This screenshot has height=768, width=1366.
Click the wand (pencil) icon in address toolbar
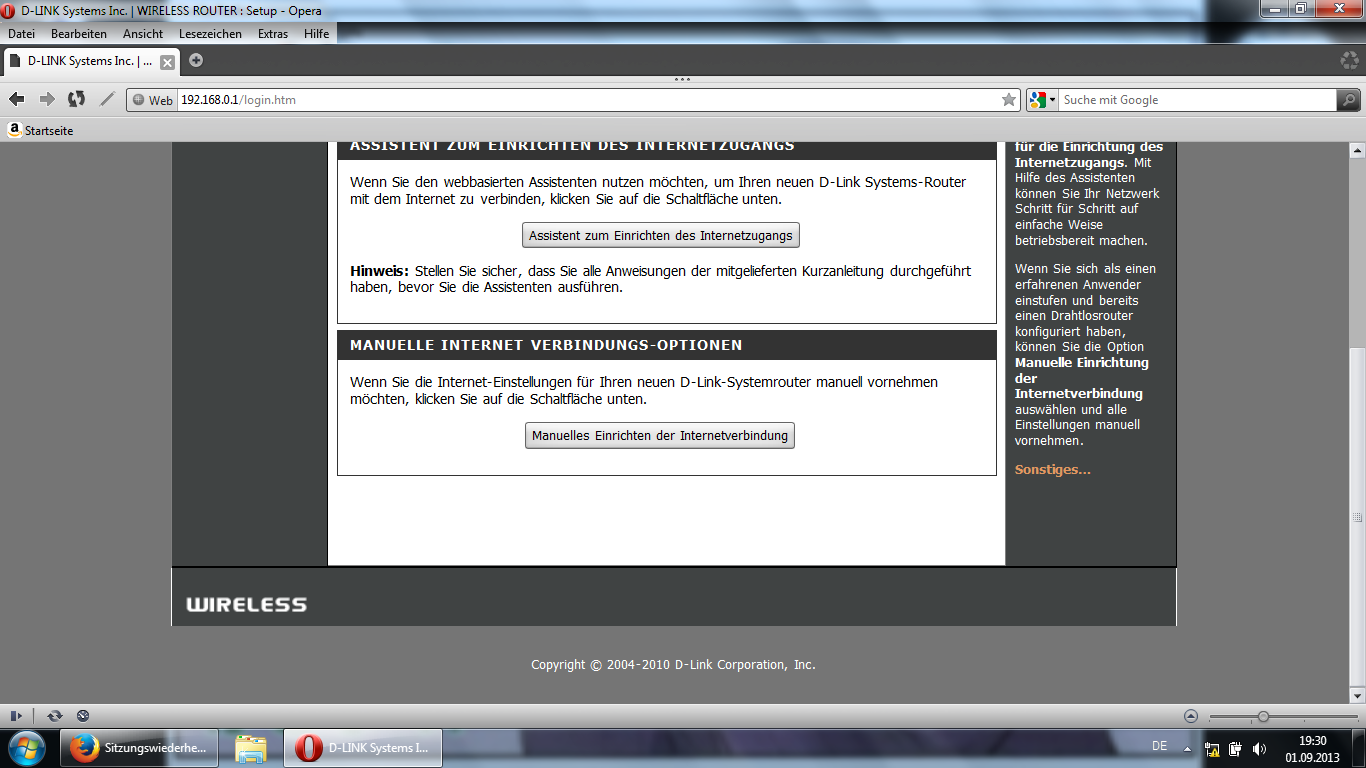click(107, 99)
